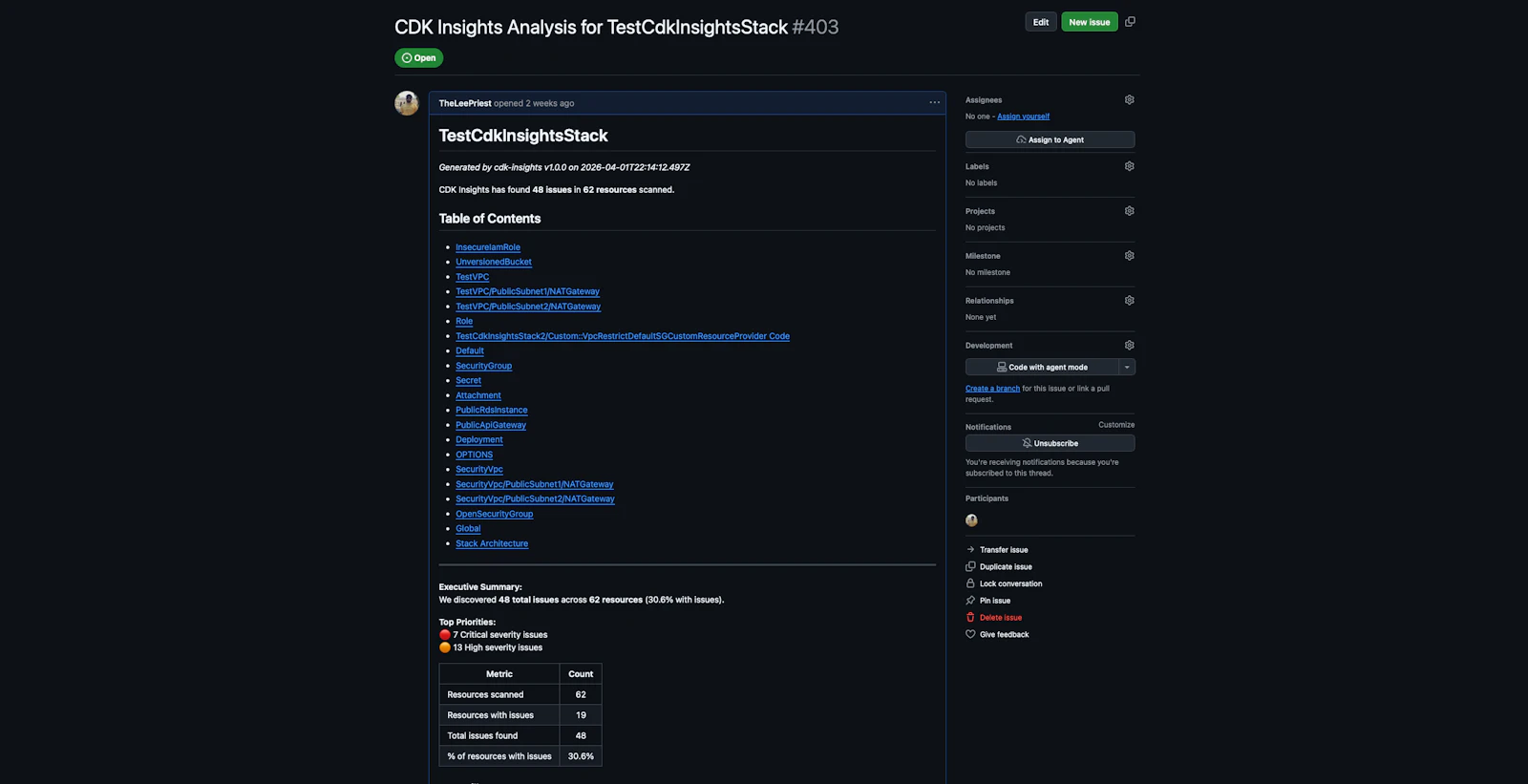
Task: Open OpenSecurityGroup contents link
Action: [x=495, y=514]
